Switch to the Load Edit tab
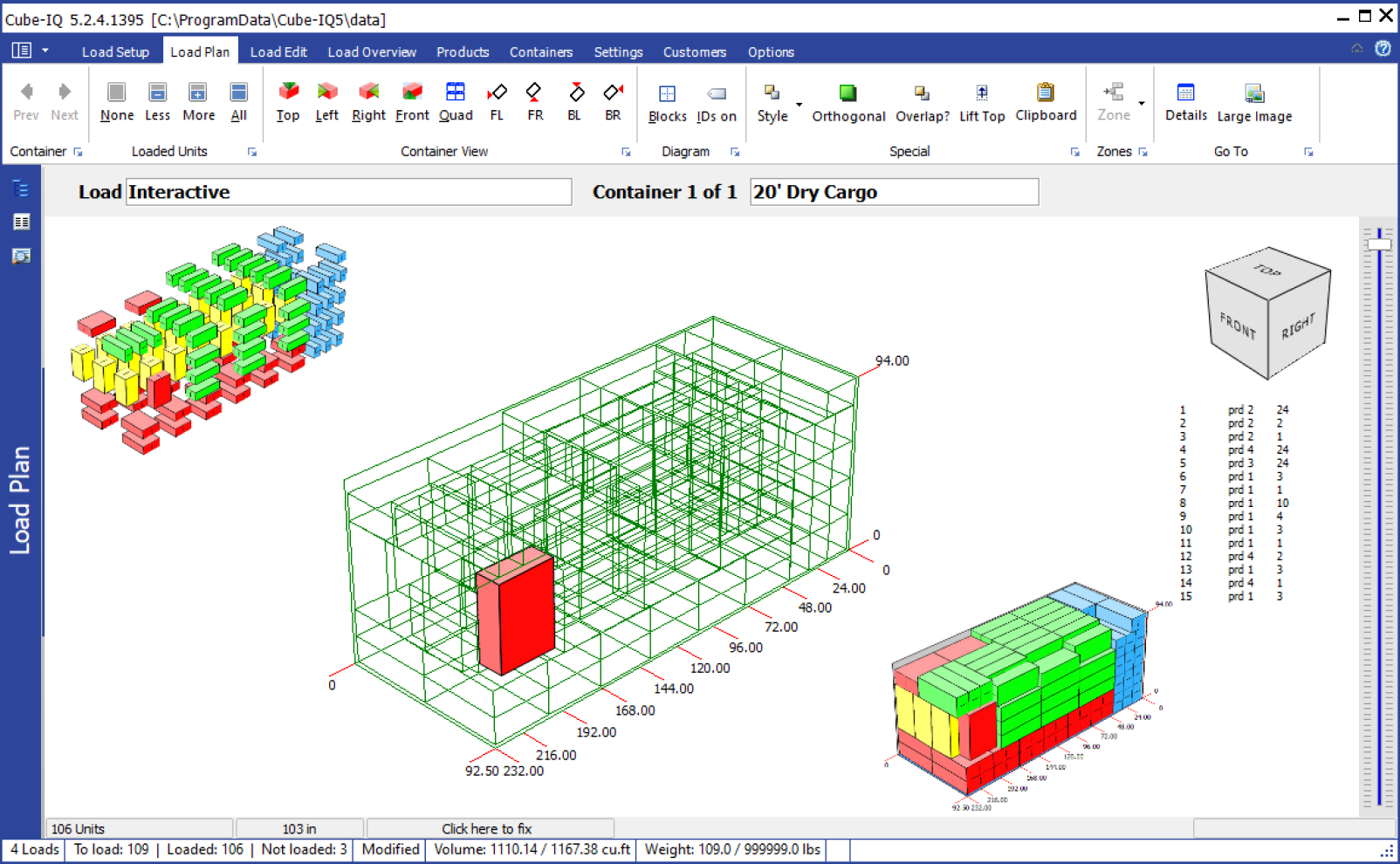 point(278,52)
